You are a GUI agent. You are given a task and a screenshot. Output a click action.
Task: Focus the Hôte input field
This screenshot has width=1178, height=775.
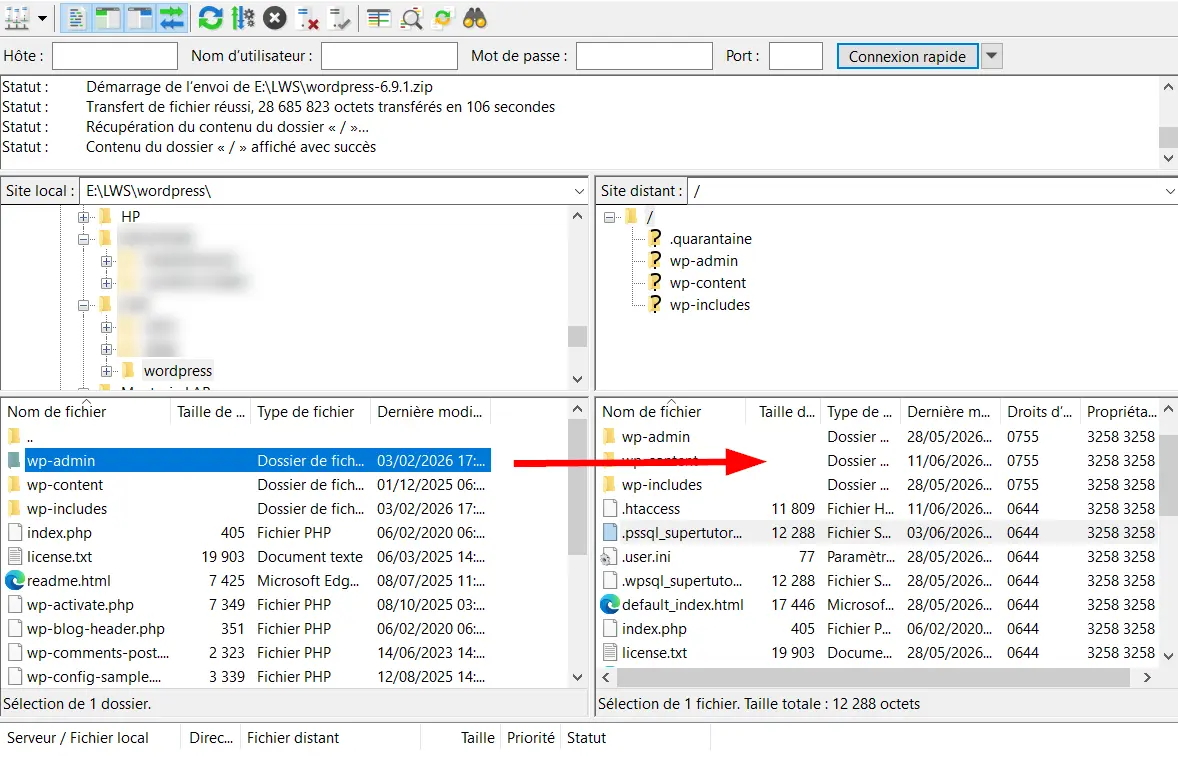pyautogui.click(x=115, y=56)
